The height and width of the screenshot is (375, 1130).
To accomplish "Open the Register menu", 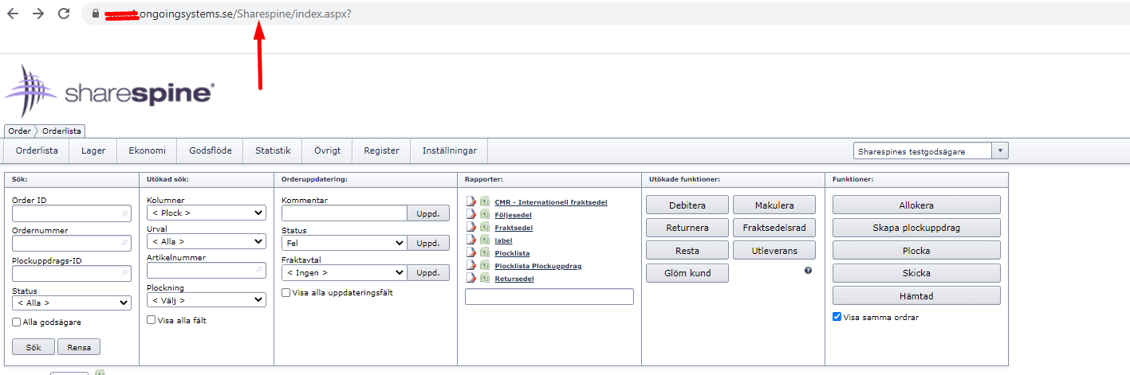I will (381, 151).
